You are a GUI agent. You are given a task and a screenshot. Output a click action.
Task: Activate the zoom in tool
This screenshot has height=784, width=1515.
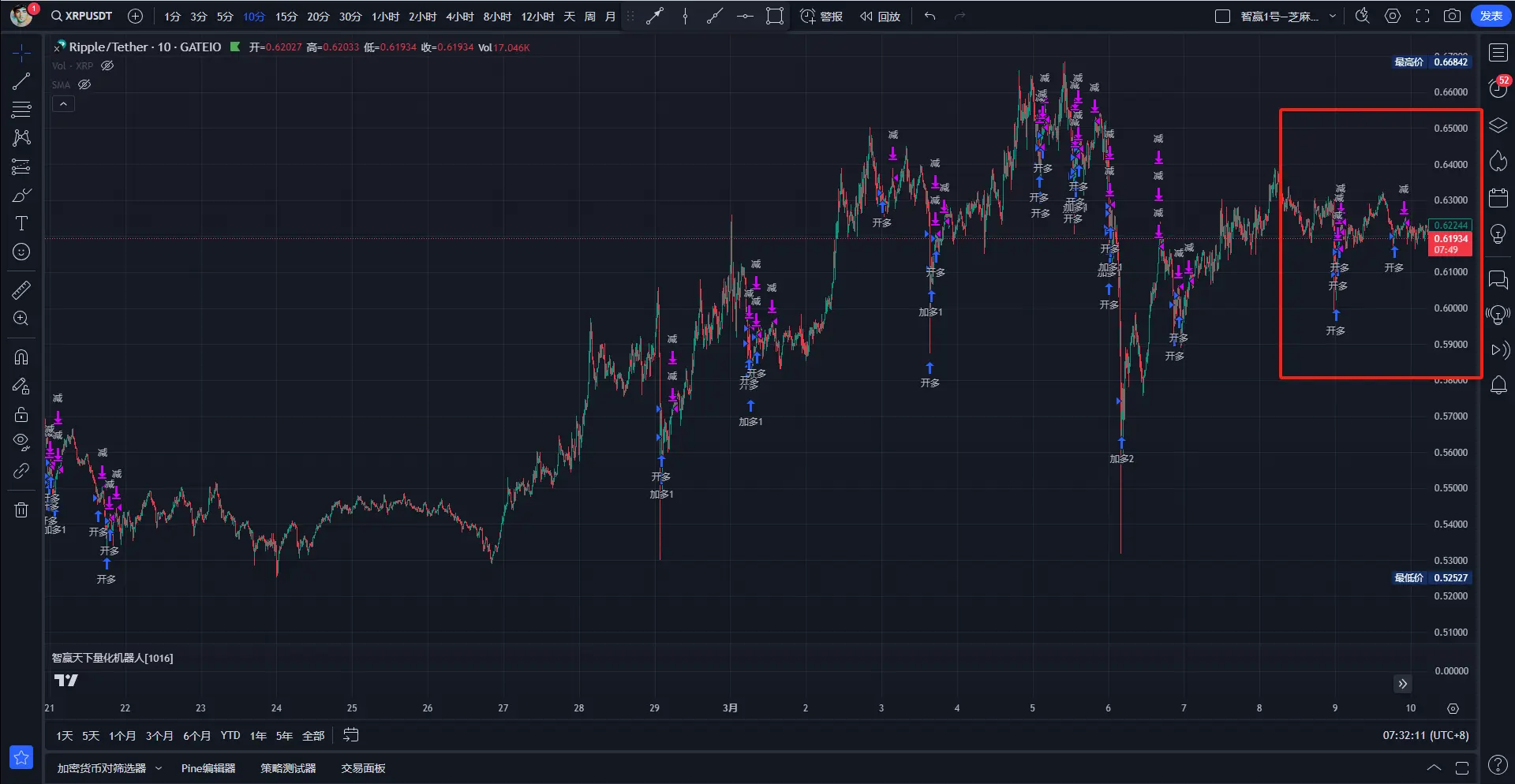pos(21,318)
